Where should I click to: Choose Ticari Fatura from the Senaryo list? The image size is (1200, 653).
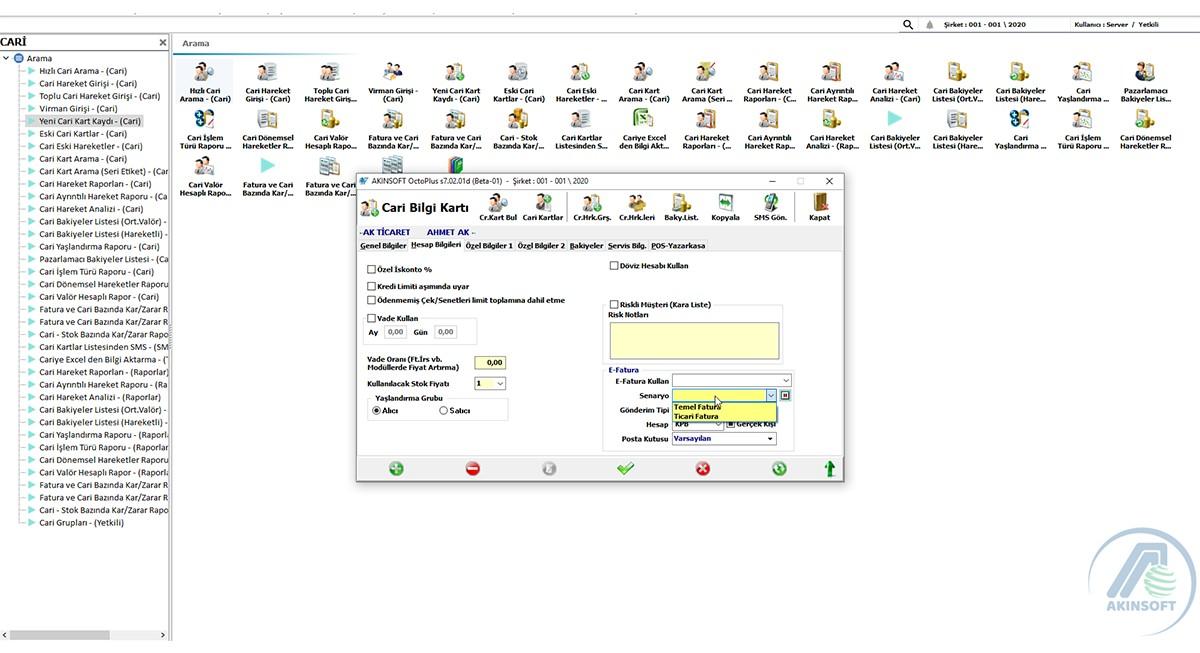[x=697, y=416]
